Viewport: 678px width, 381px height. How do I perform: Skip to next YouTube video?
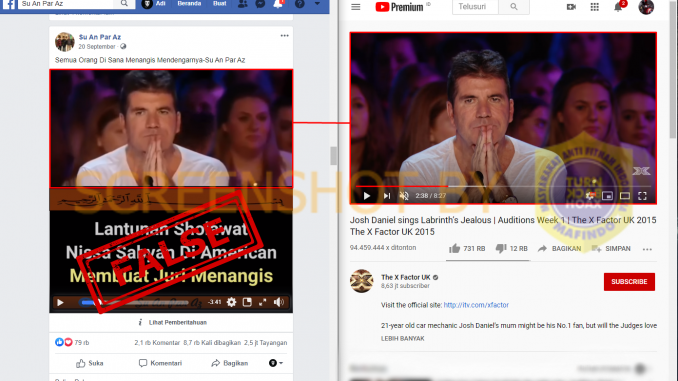pos(387,196)
